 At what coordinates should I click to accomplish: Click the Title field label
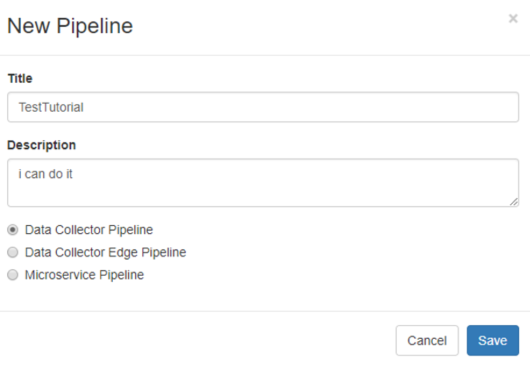[x=20, y=78]
